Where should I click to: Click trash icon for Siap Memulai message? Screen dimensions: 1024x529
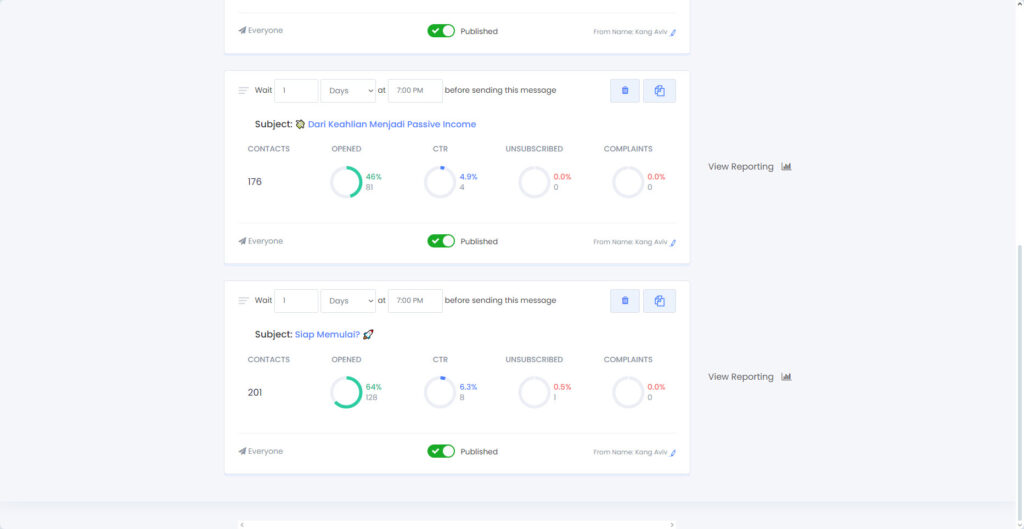coord(625,301)
